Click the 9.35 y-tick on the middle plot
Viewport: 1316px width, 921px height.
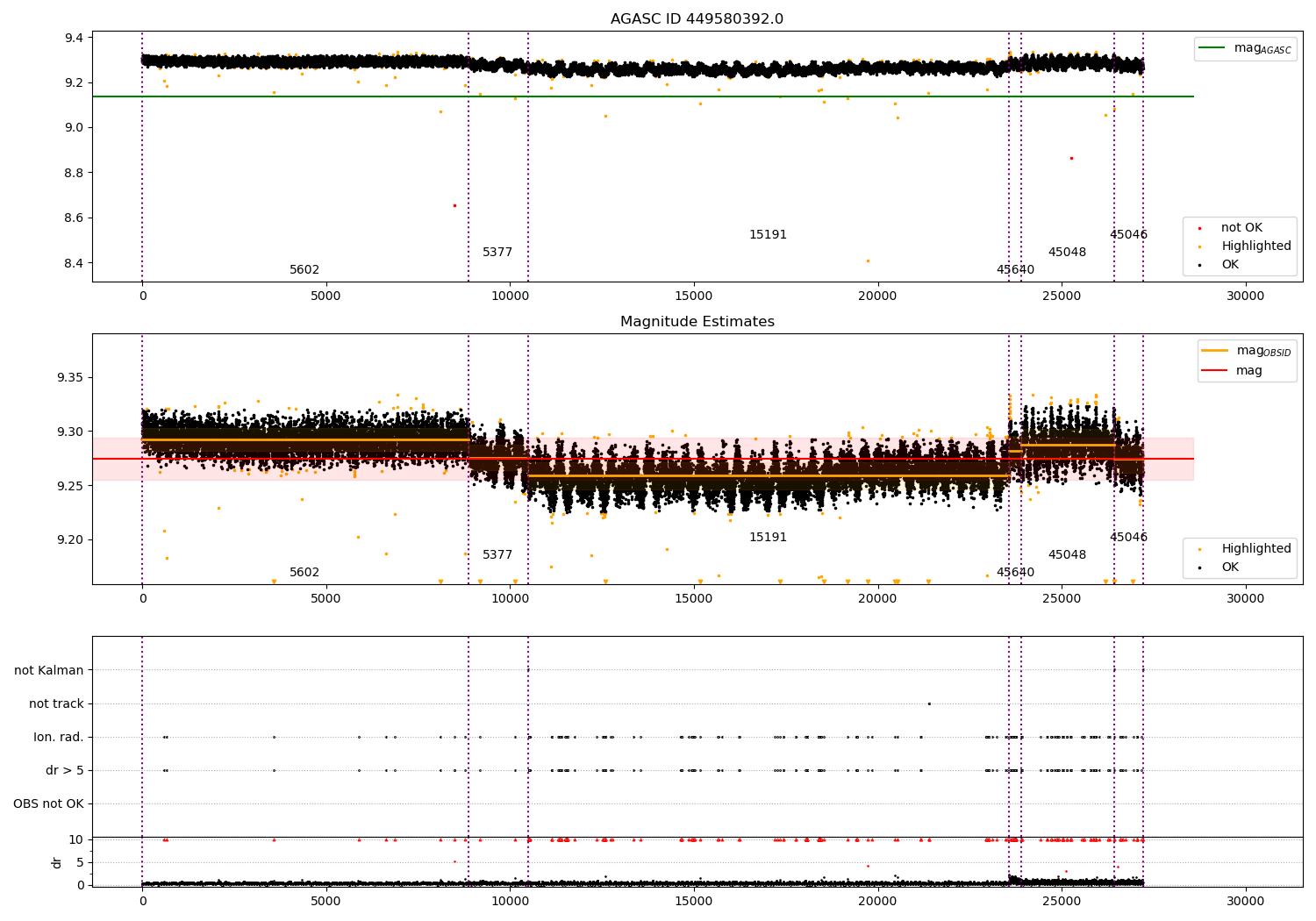(70, 378)
